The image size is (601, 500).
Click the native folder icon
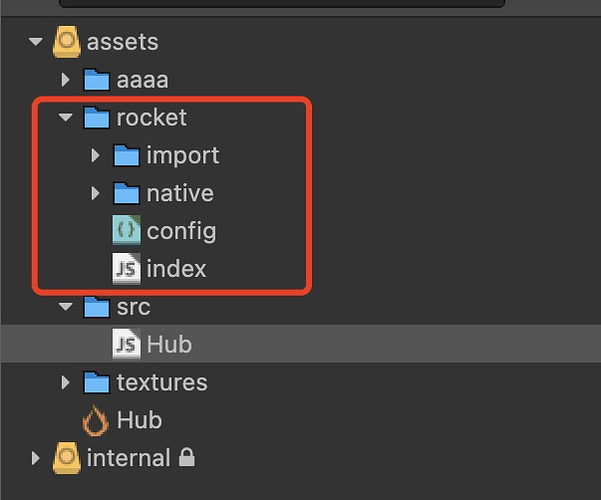click(x=126, y=193)
